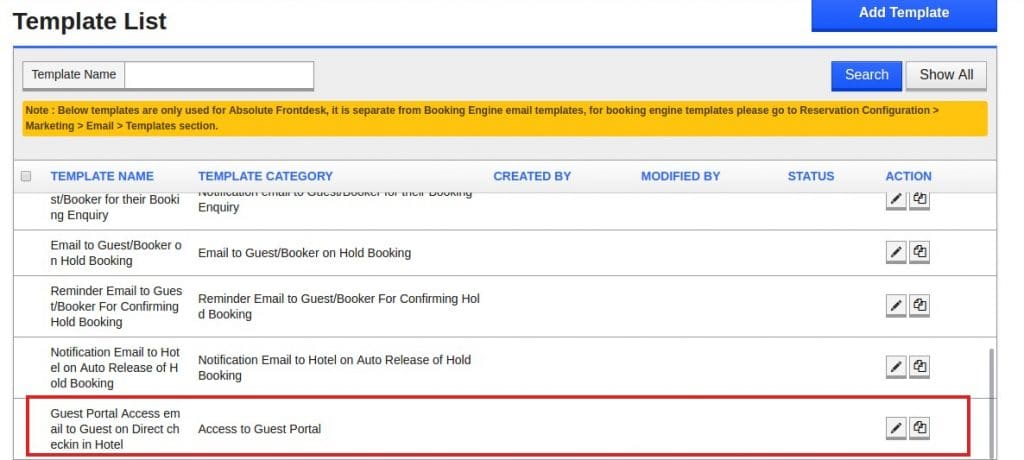1024x460 pixels.
Task: Sort by the Modified By column header
Action: [680, 176]
